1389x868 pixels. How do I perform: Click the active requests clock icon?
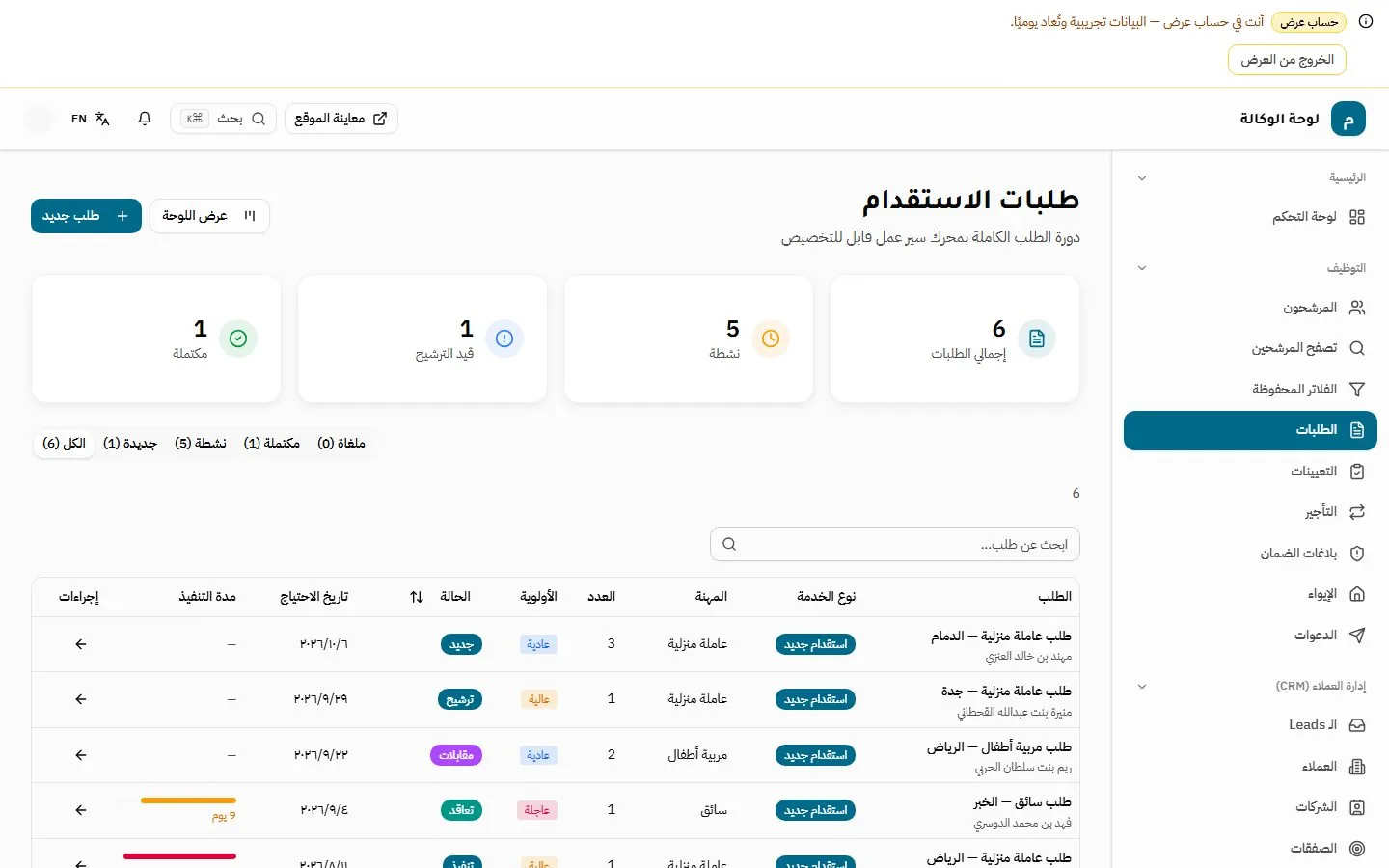pos(771,339)
